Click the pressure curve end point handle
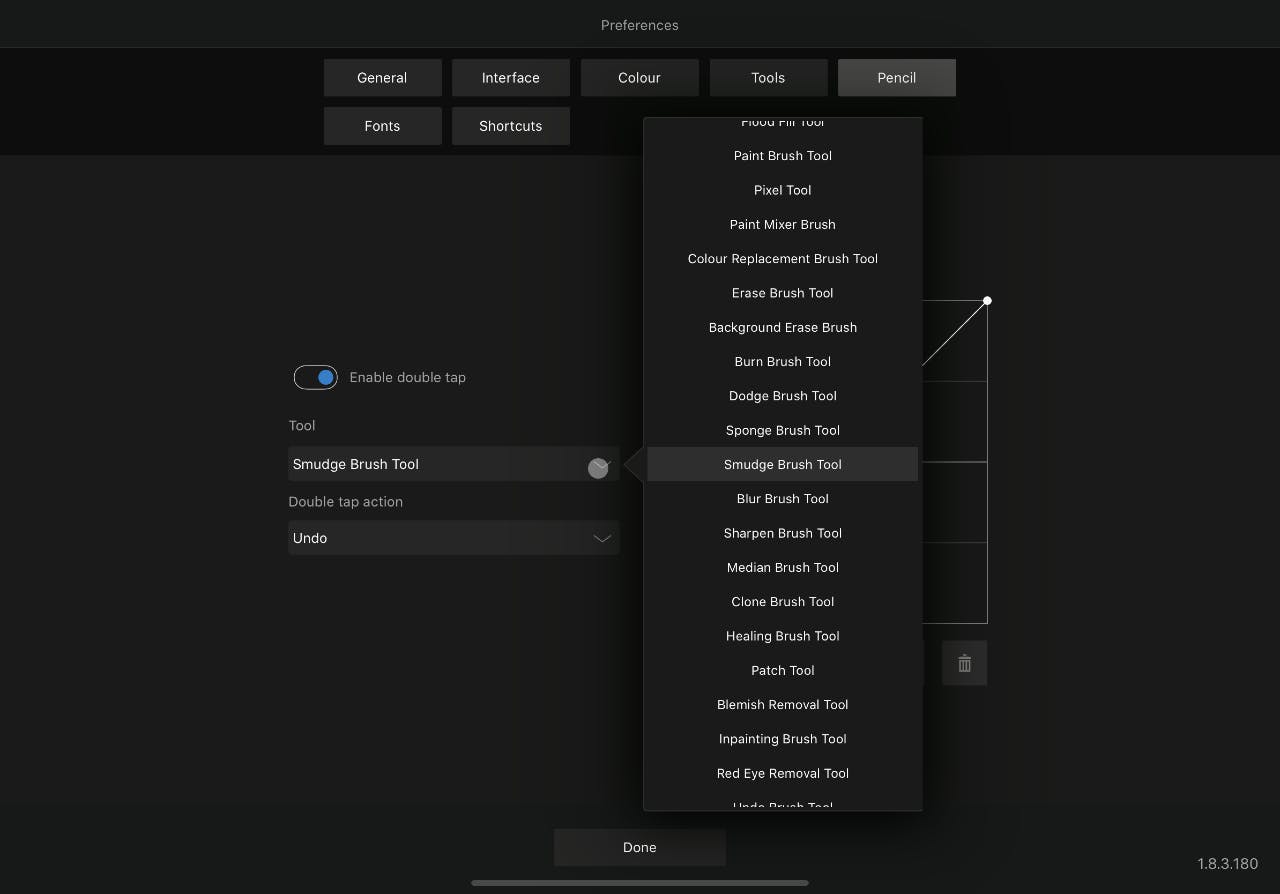1280x894 pixels. click(987, 300)
